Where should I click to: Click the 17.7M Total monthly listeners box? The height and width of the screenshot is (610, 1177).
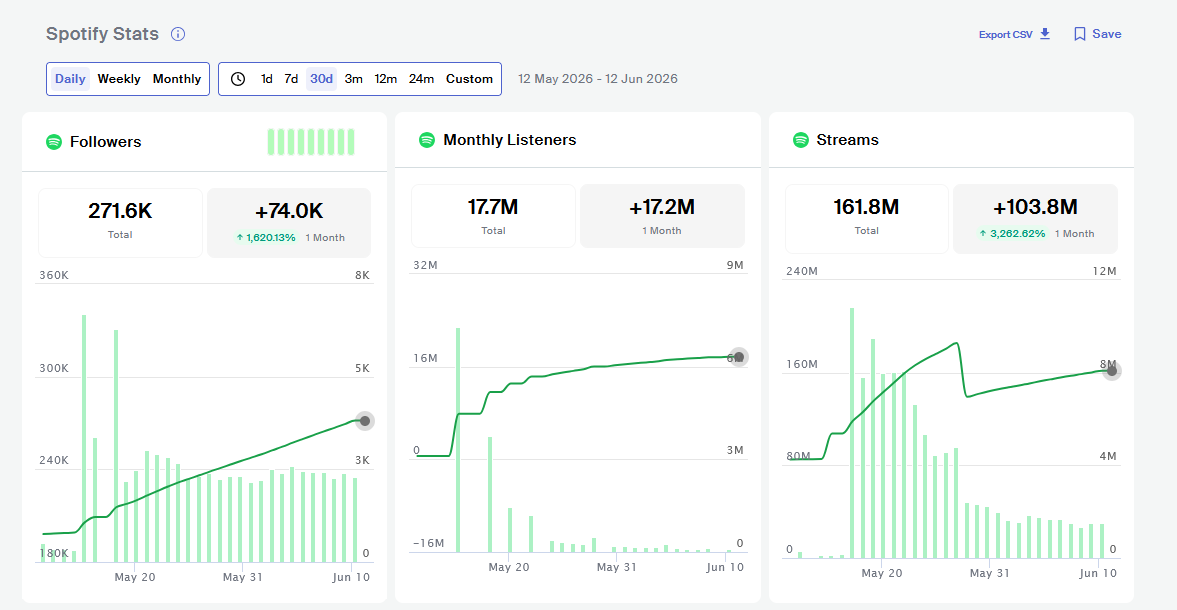493,216
